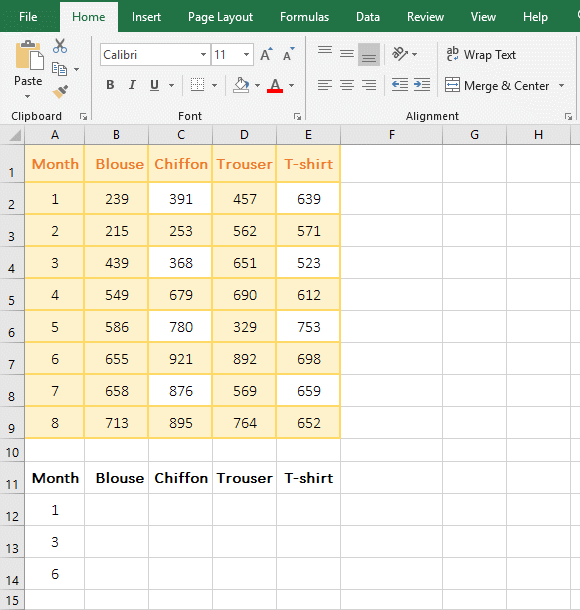Open the Alignment settings dialog launcher
Screen dimensions: 580x610
(x=568, y=116)
